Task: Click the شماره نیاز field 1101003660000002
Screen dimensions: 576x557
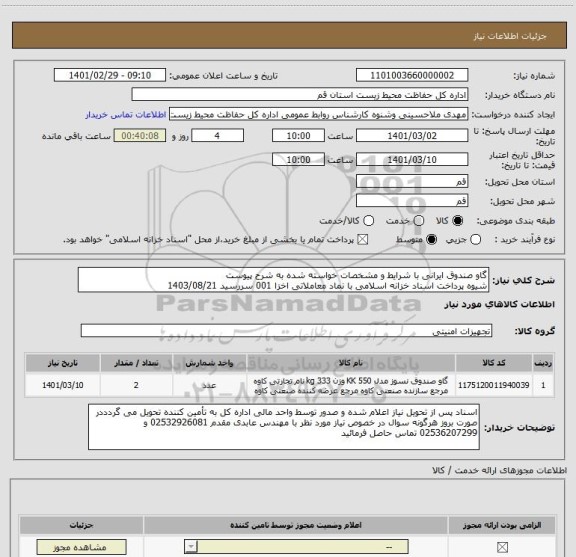Action: [412, 75]
